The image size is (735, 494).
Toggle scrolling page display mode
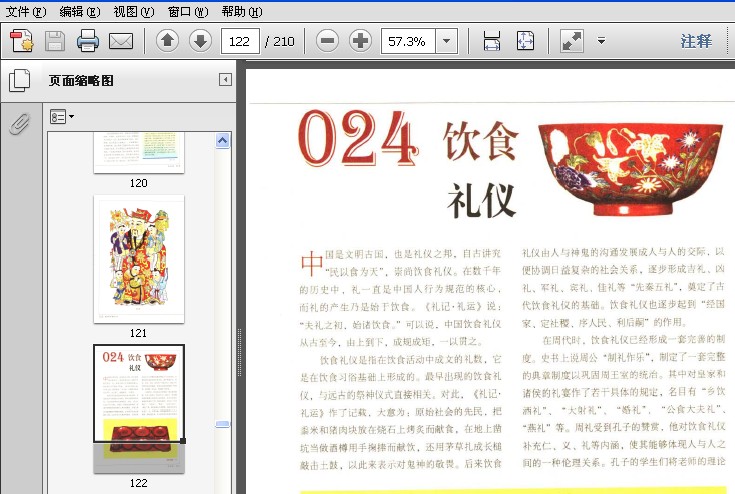[x=491, y=41]
